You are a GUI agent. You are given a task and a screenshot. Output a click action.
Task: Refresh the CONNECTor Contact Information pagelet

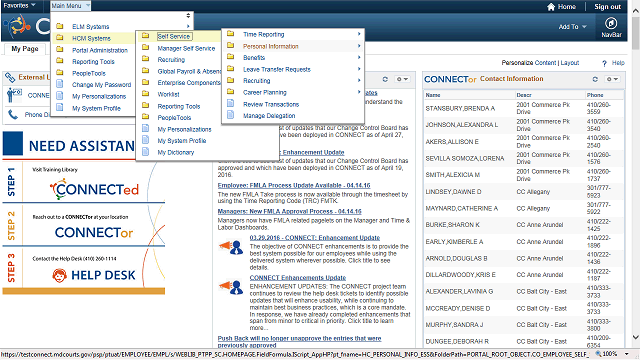click(x=595, y=79)
